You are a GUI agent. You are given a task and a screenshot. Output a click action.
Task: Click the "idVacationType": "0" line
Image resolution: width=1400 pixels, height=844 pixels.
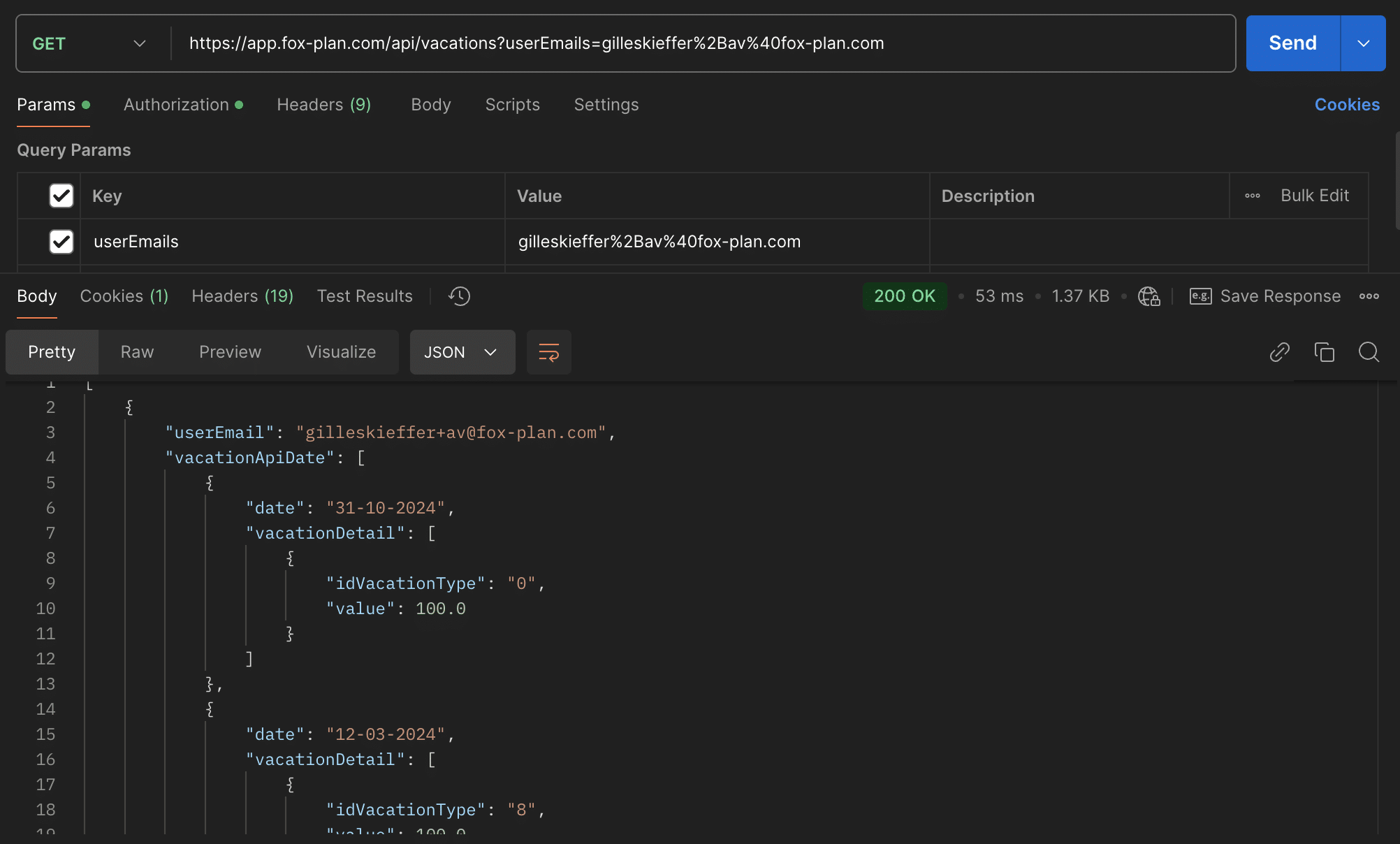[x=435, y=583]
